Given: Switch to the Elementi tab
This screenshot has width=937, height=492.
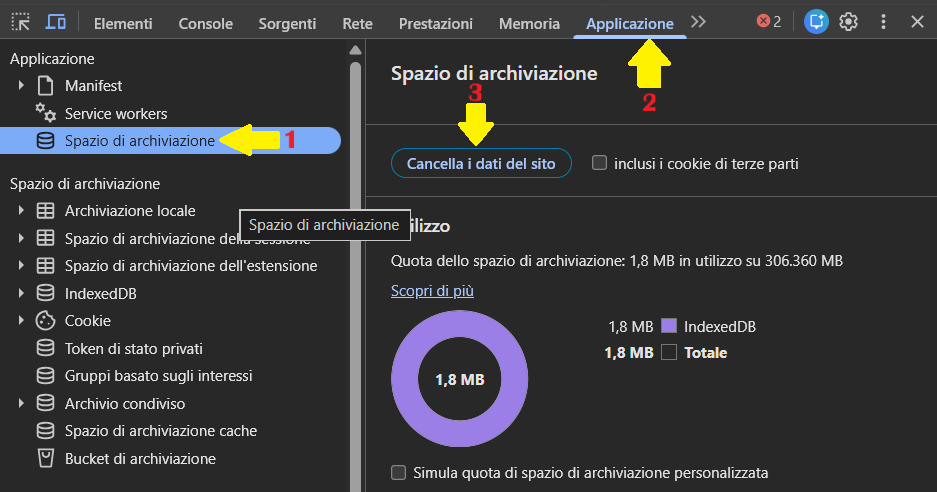Looking at the screenshot, I should 123,23.
